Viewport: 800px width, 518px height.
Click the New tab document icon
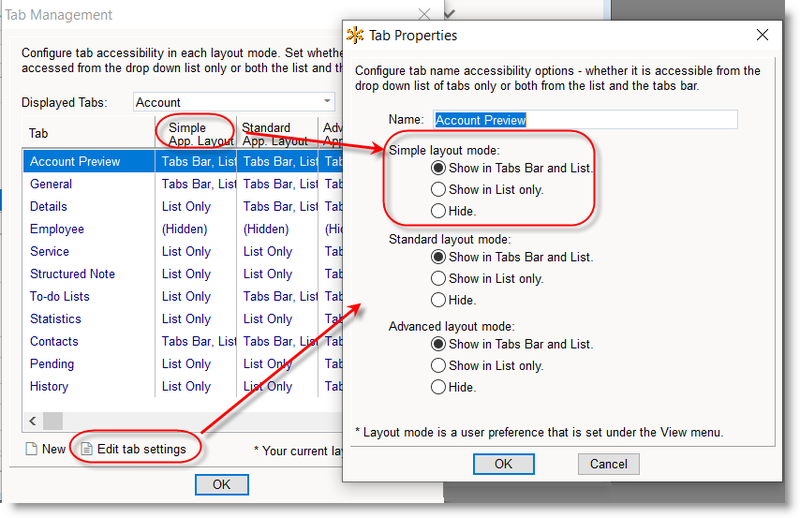click(32, 449)
